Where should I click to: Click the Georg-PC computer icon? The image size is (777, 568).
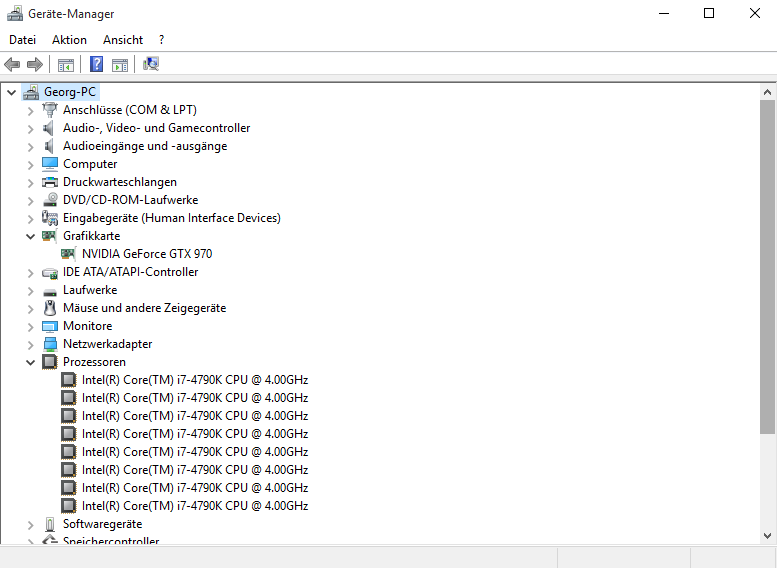coord(31,92)
